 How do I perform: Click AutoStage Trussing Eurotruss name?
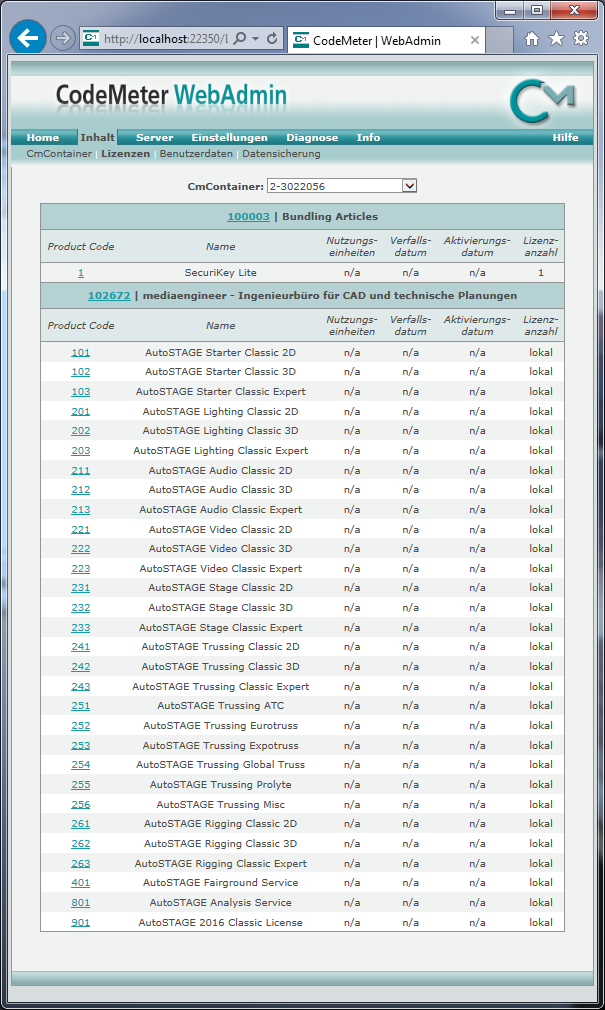(x=220, y=725)
